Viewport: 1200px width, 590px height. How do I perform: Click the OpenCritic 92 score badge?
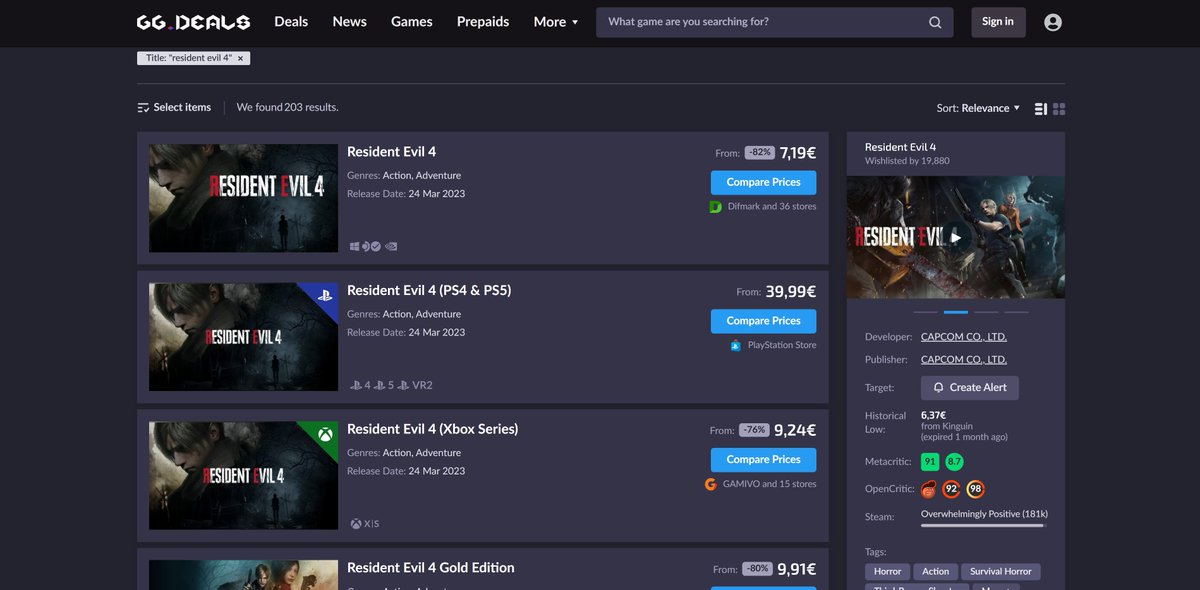(x=952, y=490)
